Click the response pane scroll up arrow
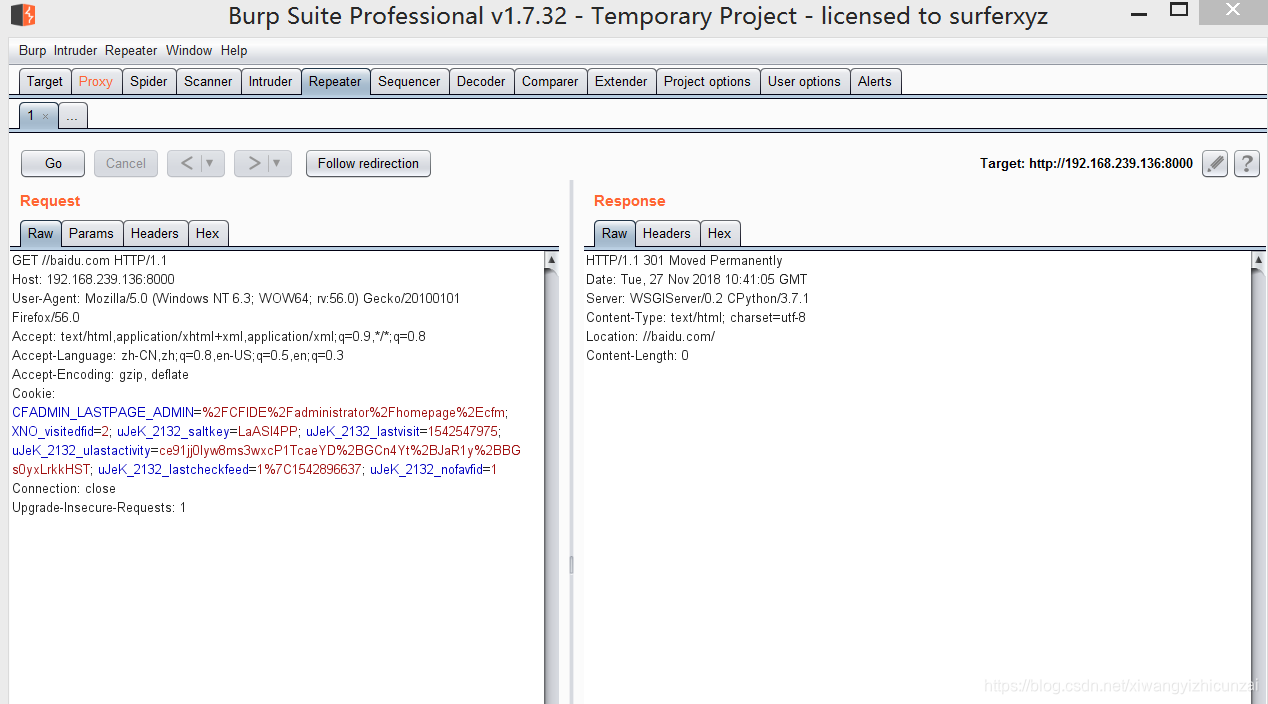The image size is (1268, 704). pos(1258,260)
